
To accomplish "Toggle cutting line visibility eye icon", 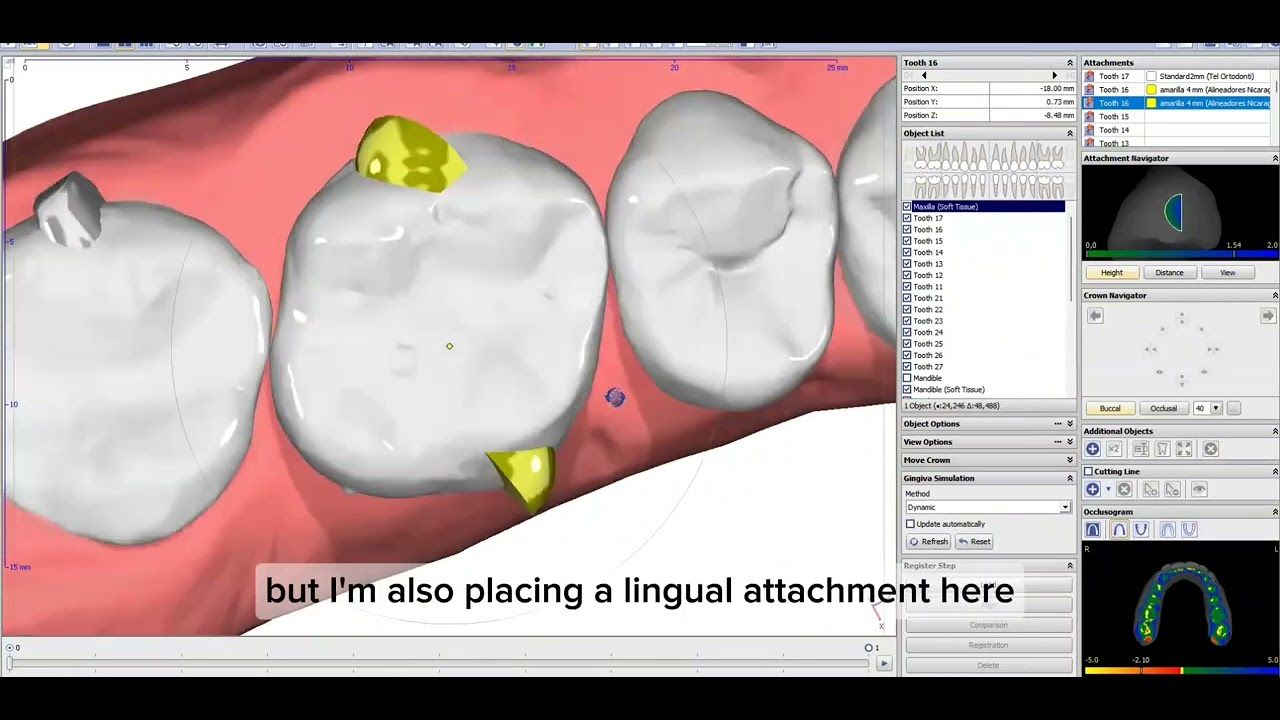I will click(x=1199, y=490).
